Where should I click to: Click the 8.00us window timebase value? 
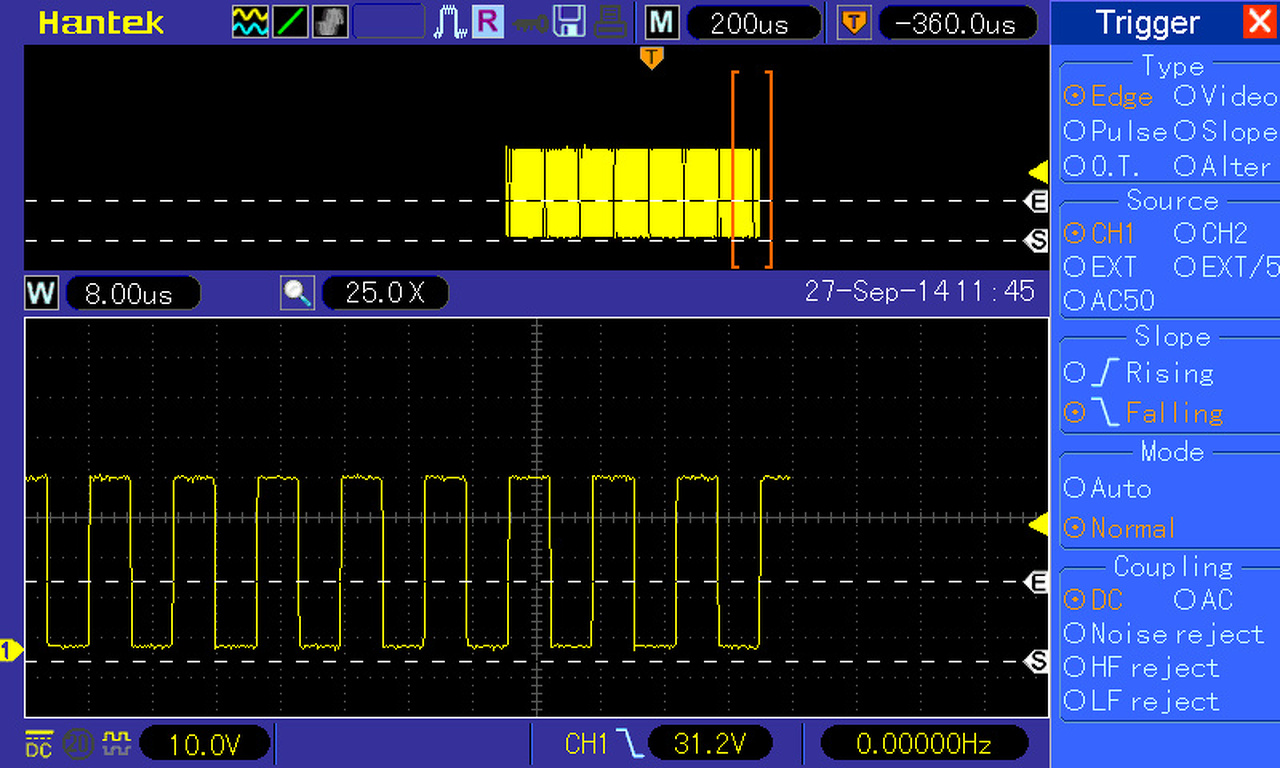[x=132, y=293]
